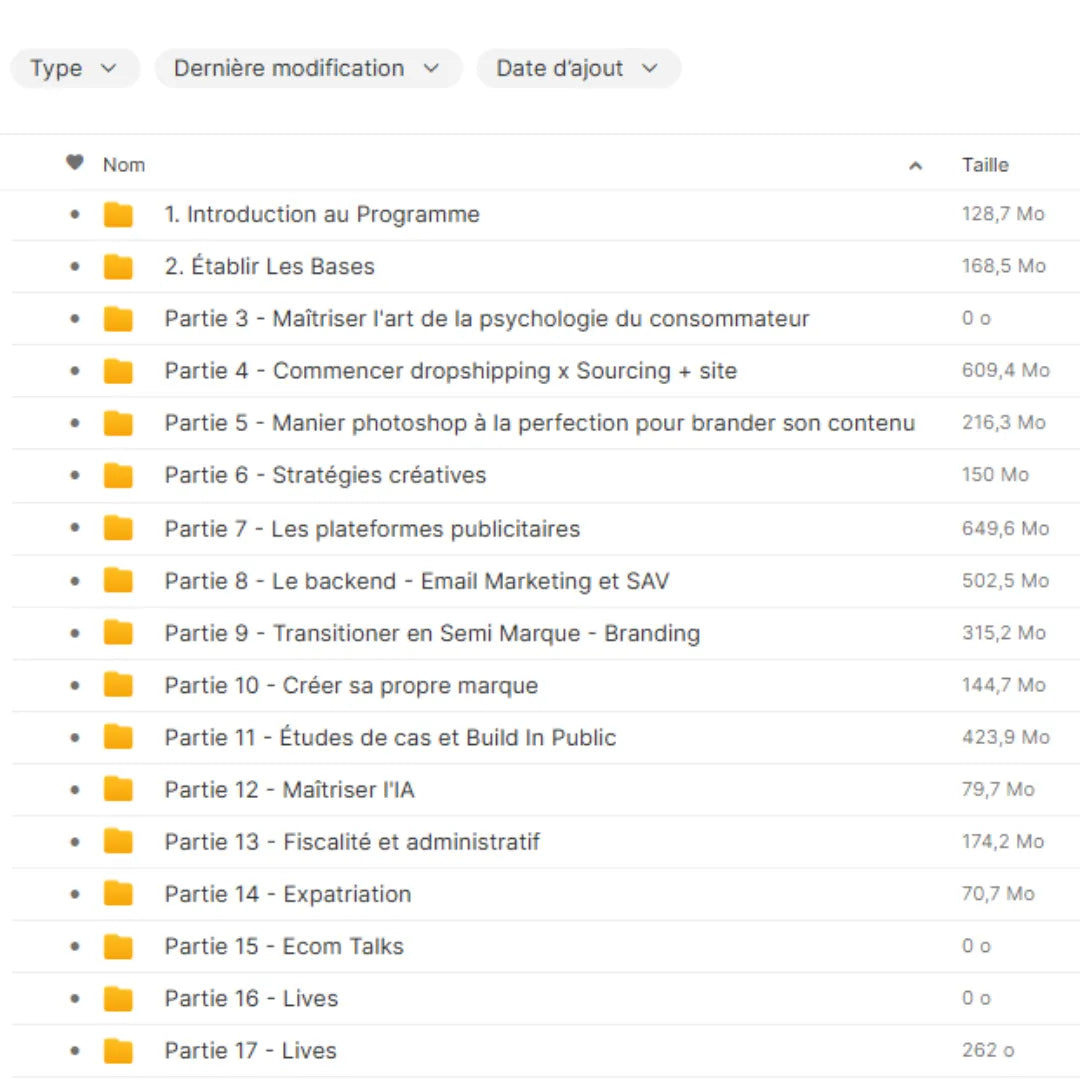Click folder icon for Partie 5 photoshop
The width and height of the screenshot is (1080, 1080).
tap(118, 423)
